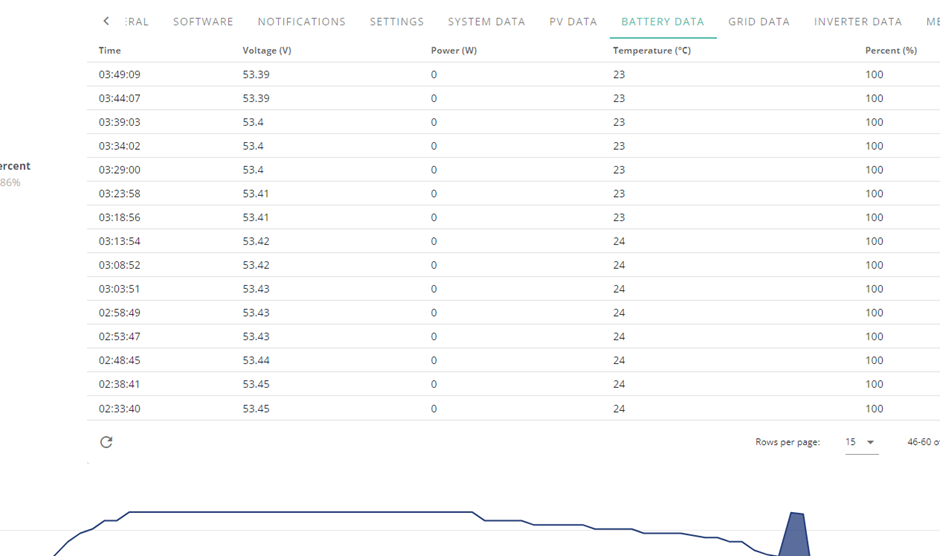The width and height of the screenshot is (940, 556).
Task: Click the Percent (%) column header
Action: [x=891, y=50]
